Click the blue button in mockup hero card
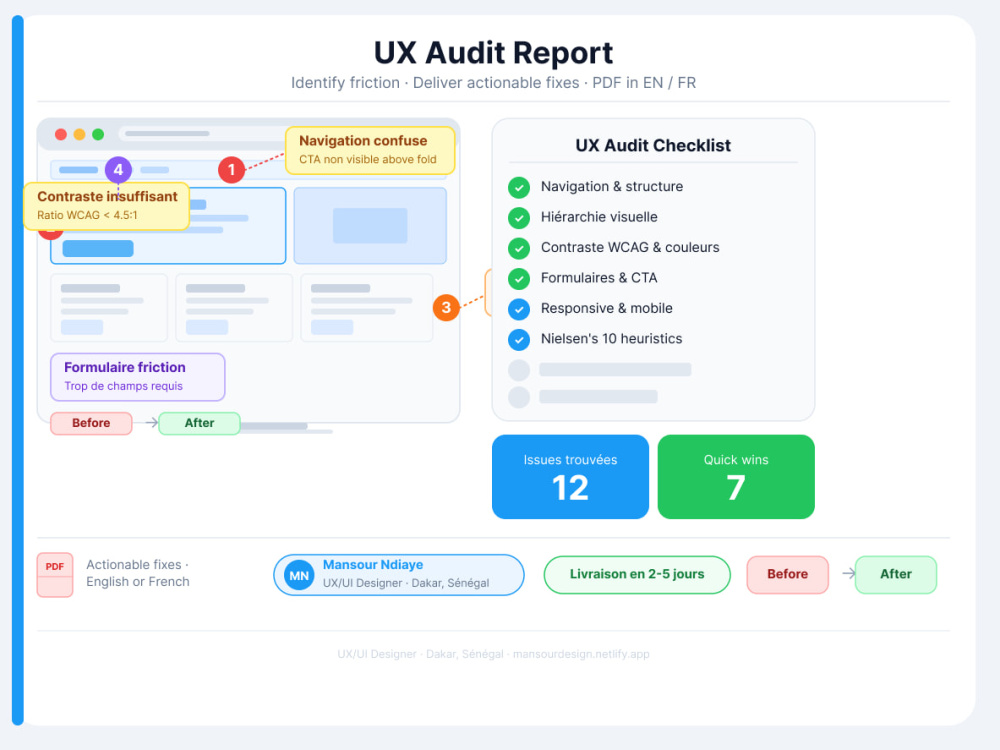The height and width of the screenshot is (750, 1000). 98,249
